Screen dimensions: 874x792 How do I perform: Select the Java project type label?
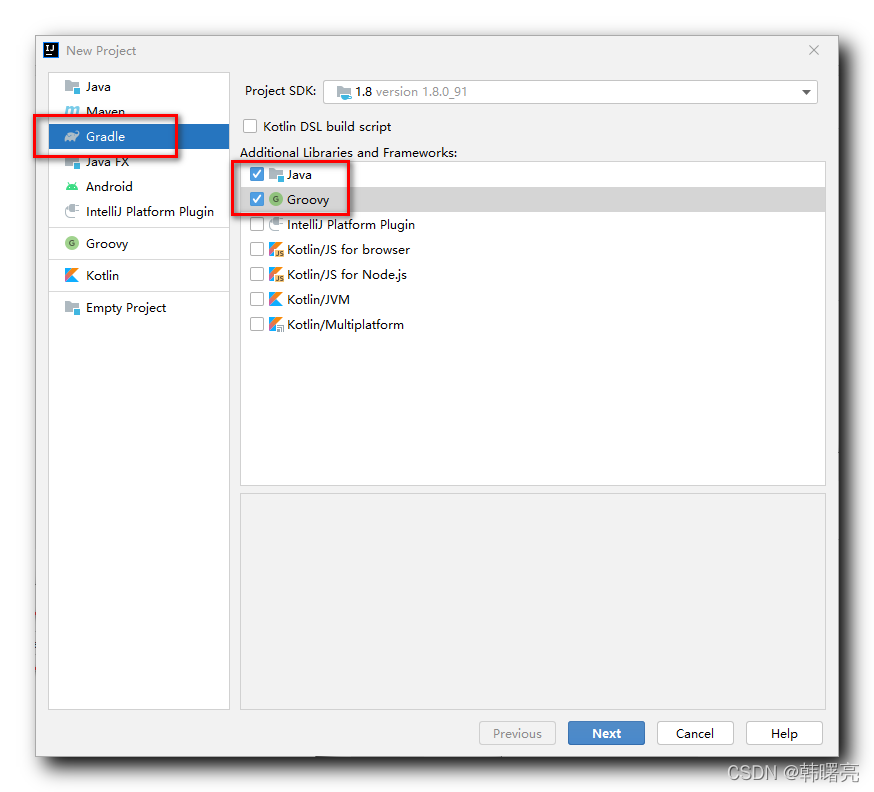pyautogui.click(x=98, y=87)
